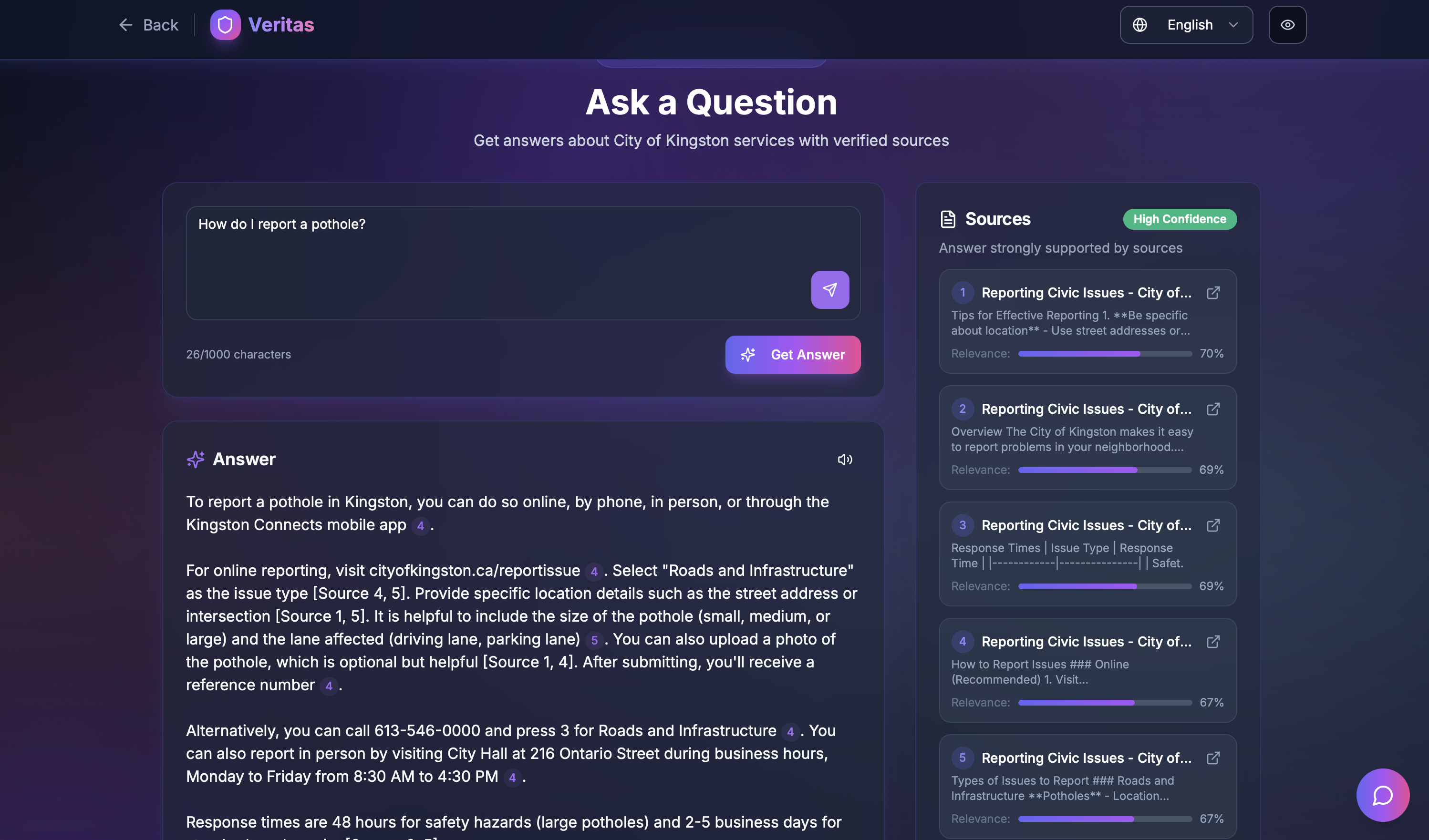Open source 2 external link icon
Viewport: 1429px width, 840px height.
[1213, 409]
